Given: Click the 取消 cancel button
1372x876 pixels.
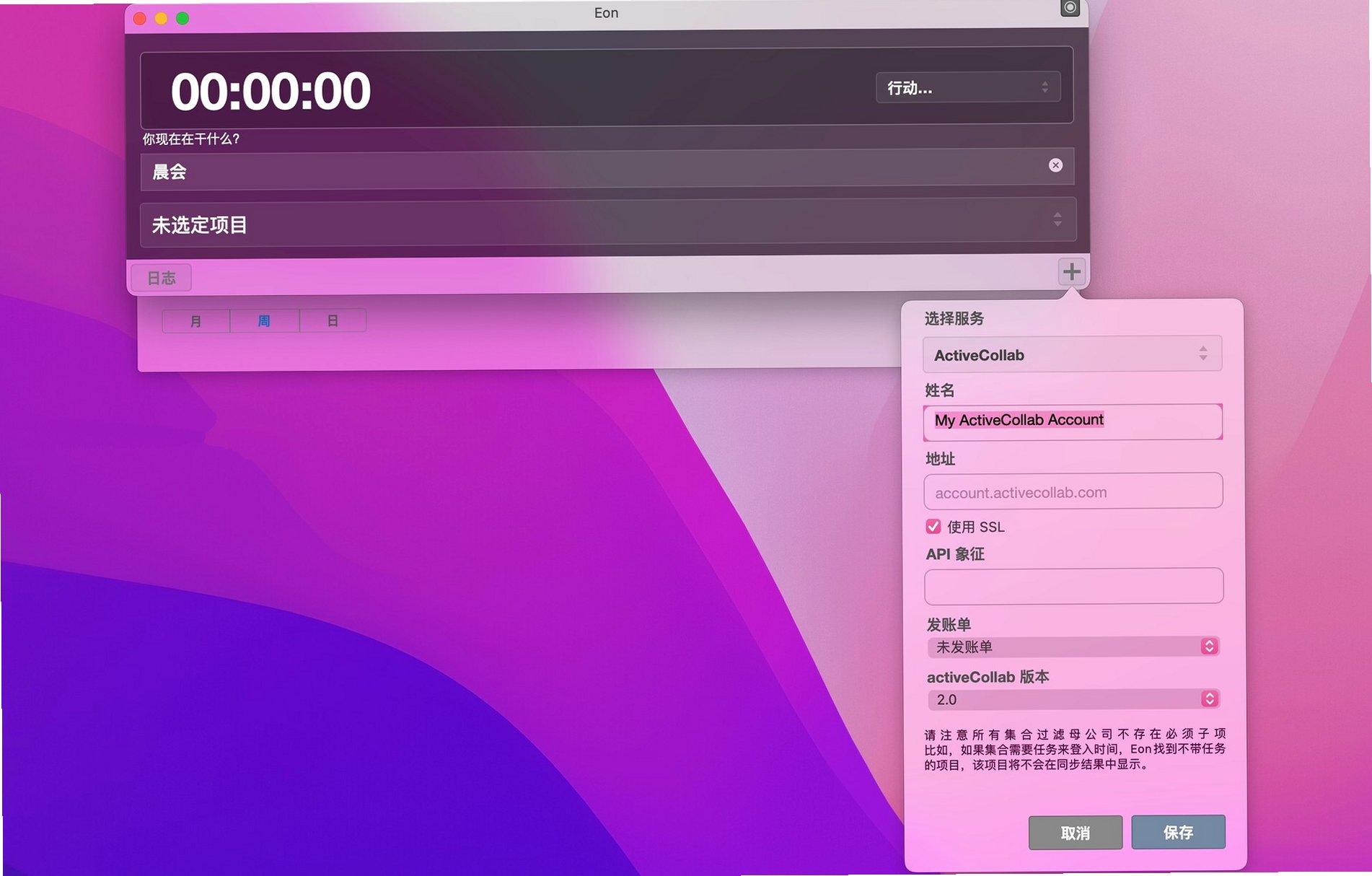Looking at the screenshot, I should click(1075, 833).
